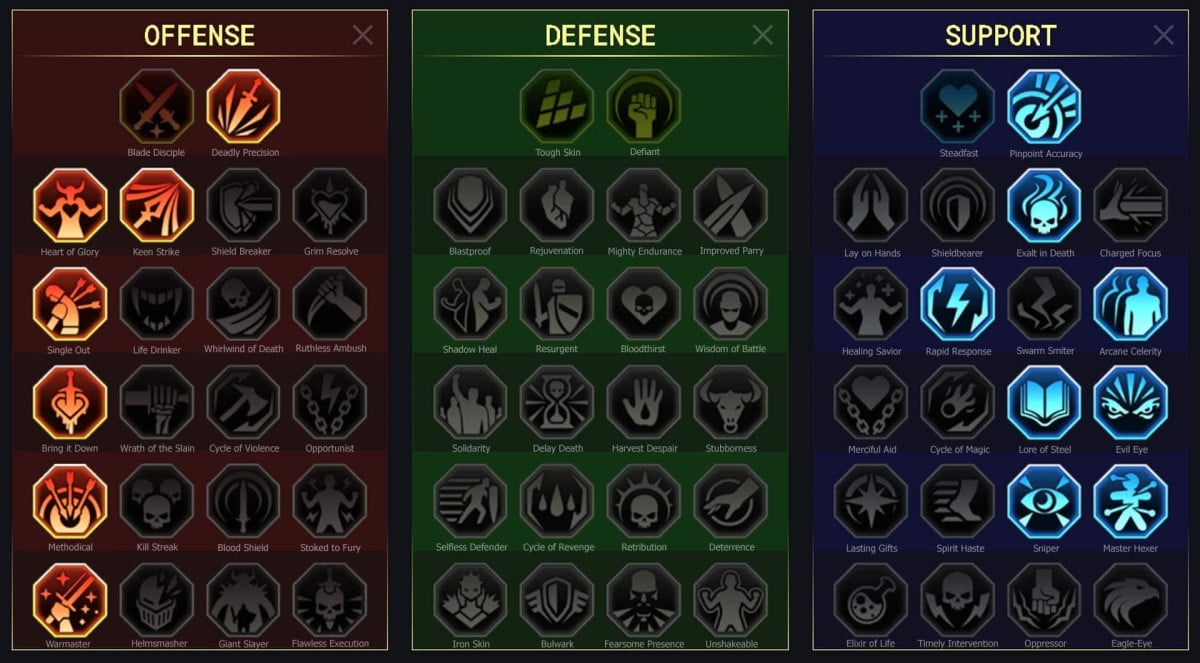Select the Sniper eye mastery
1200x663 pixels.
click(1045, 501)
